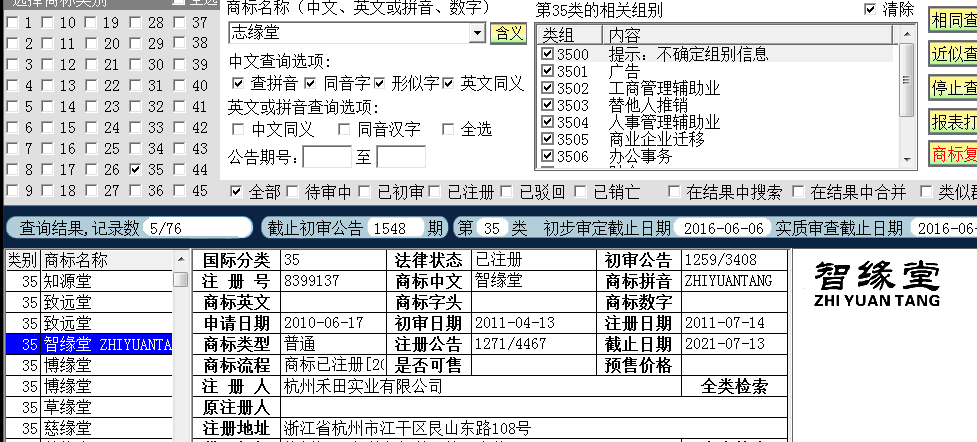Uncheck group 3503 替他人推销
The width and height of the screenshot is (977, 442).
(548, 105)
